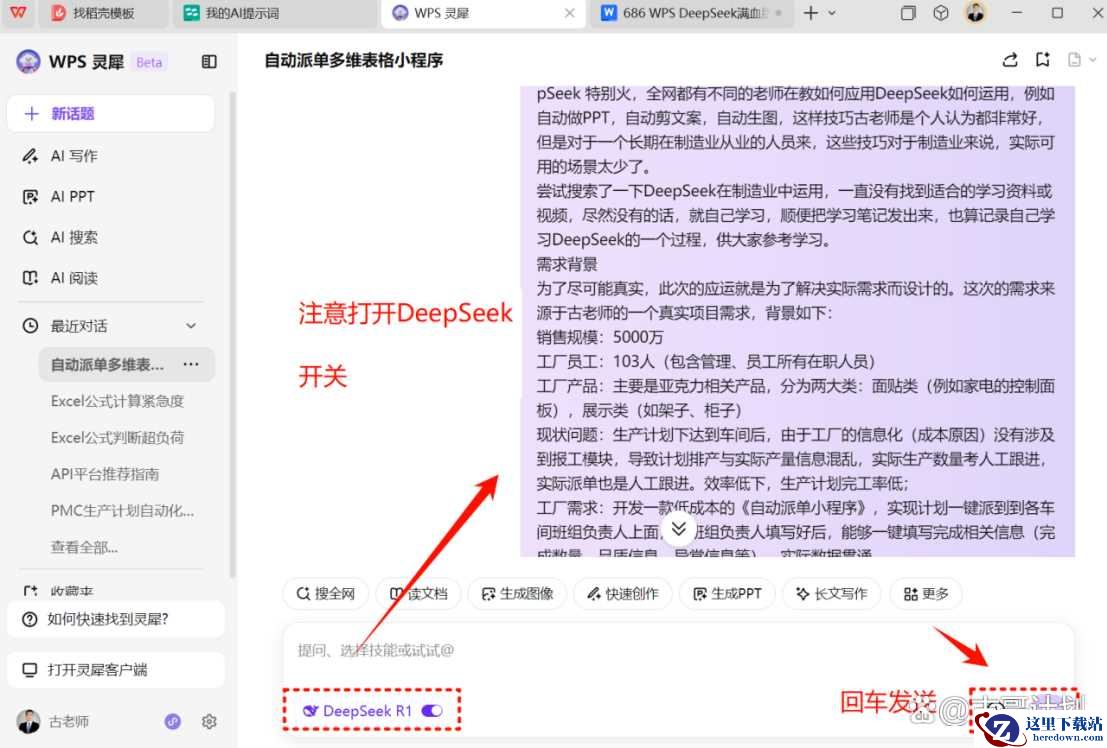
Task: Click the document export icon in header
Action: click(x=1074, y=60)
